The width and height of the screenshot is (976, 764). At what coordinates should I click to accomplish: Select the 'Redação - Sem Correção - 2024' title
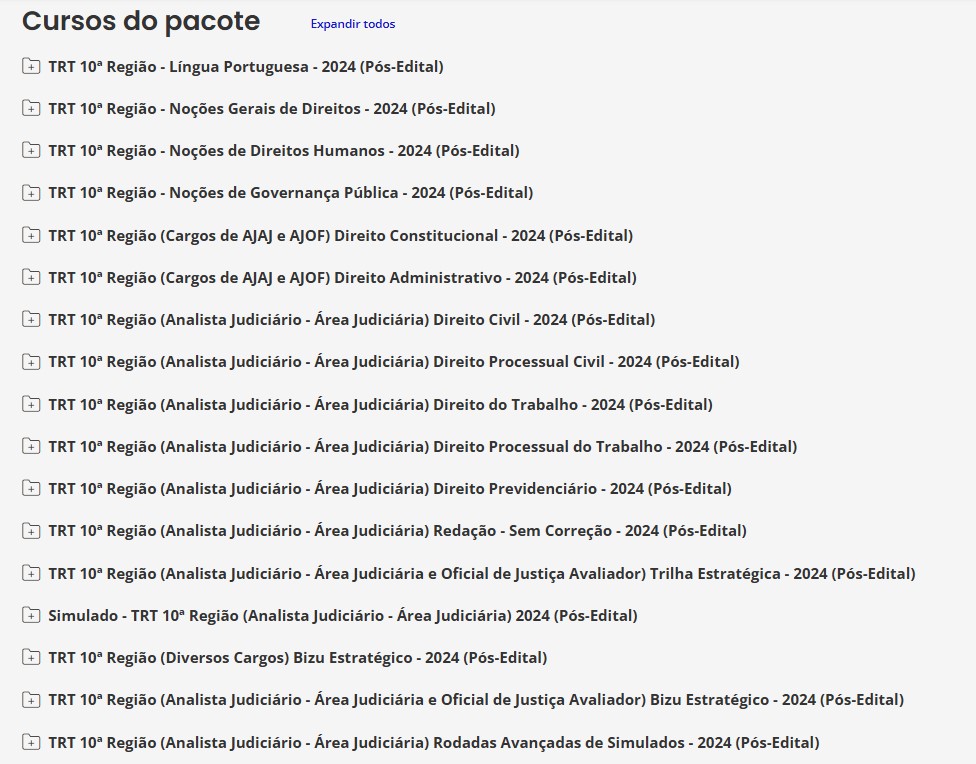click(x=398, y=531)
